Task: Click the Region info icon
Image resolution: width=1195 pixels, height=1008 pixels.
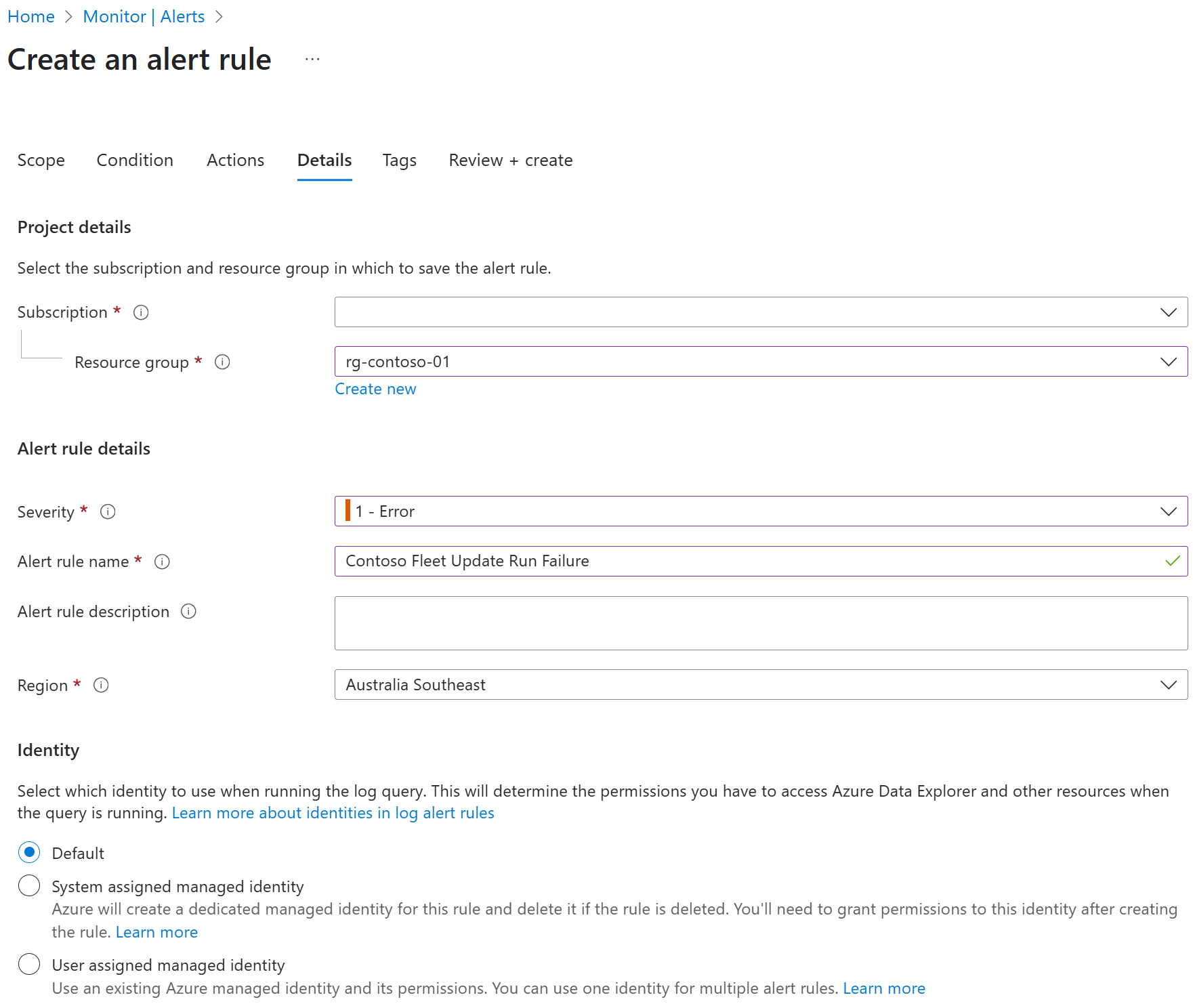Action: pyautogui.click(x=101, y=685)
